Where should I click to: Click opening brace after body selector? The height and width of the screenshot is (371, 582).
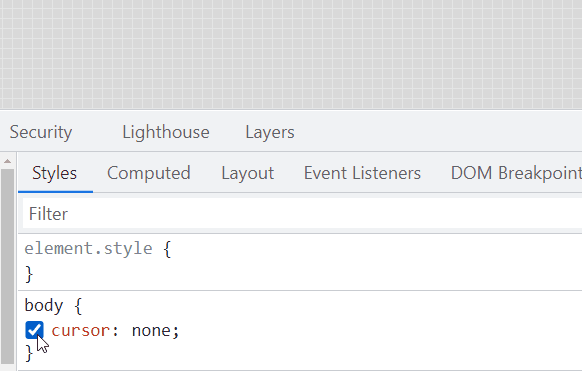(78, 306)
